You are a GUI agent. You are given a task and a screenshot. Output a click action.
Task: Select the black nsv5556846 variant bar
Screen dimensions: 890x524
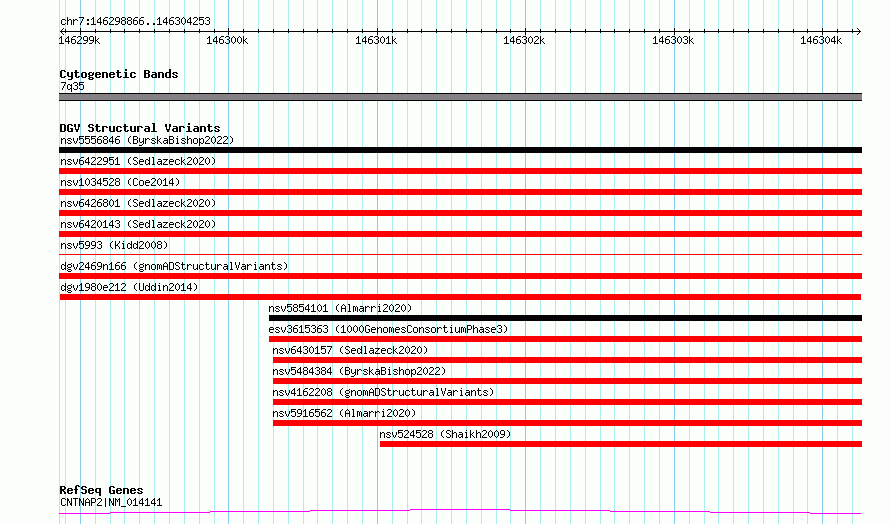point(460,150)
